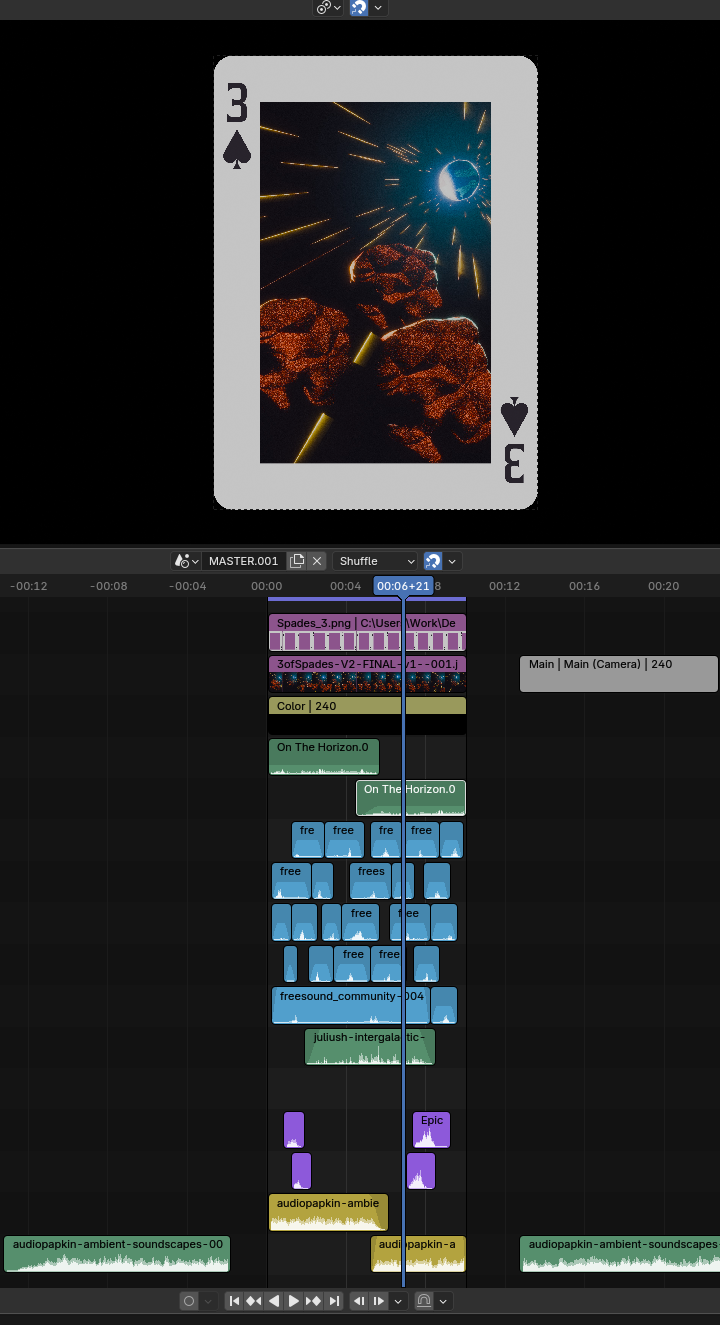Select the Main (Camera) scene strip

click(618, 673)
